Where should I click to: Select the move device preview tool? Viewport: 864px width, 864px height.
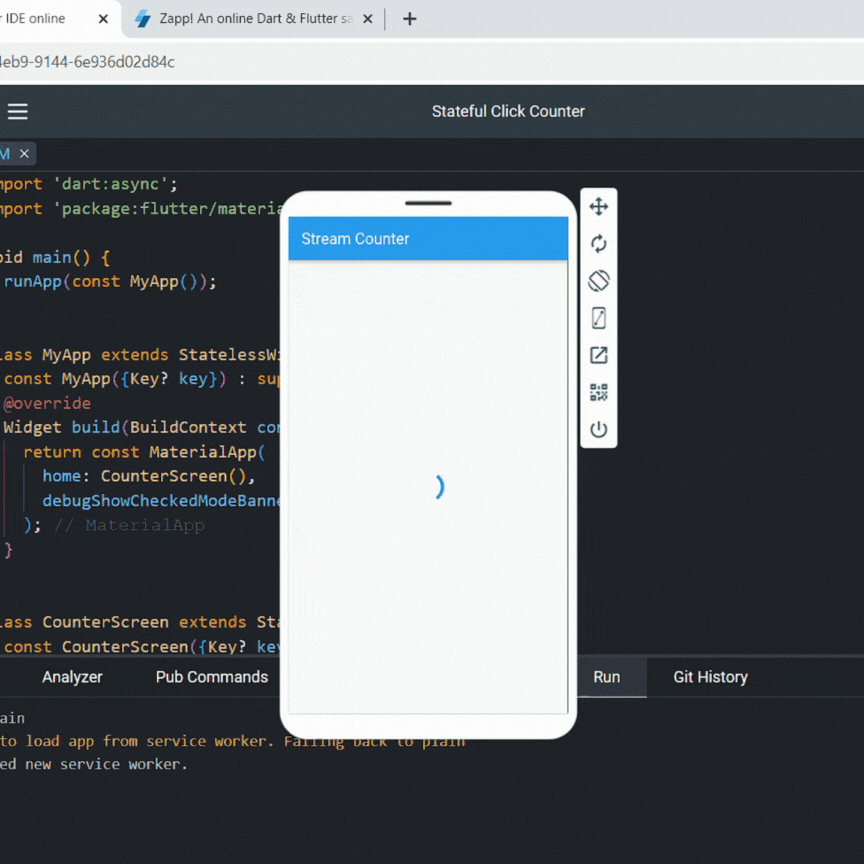click(598, 206)
